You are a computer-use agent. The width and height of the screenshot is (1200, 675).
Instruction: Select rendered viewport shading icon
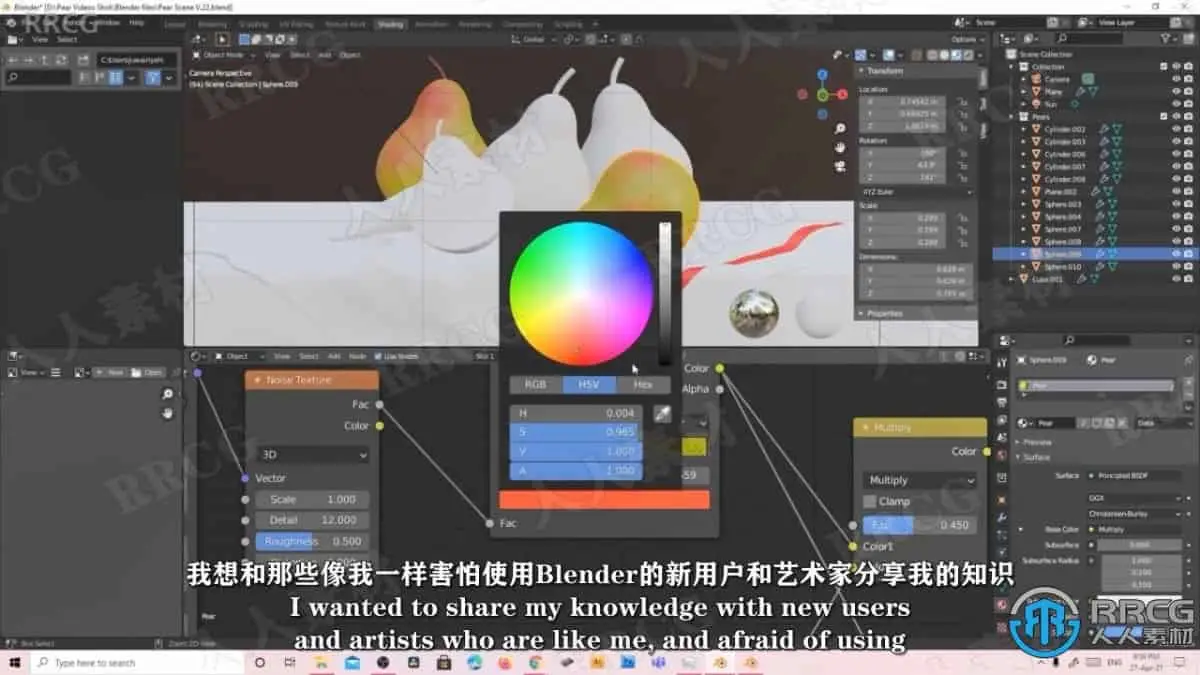(x=968, y=55)
